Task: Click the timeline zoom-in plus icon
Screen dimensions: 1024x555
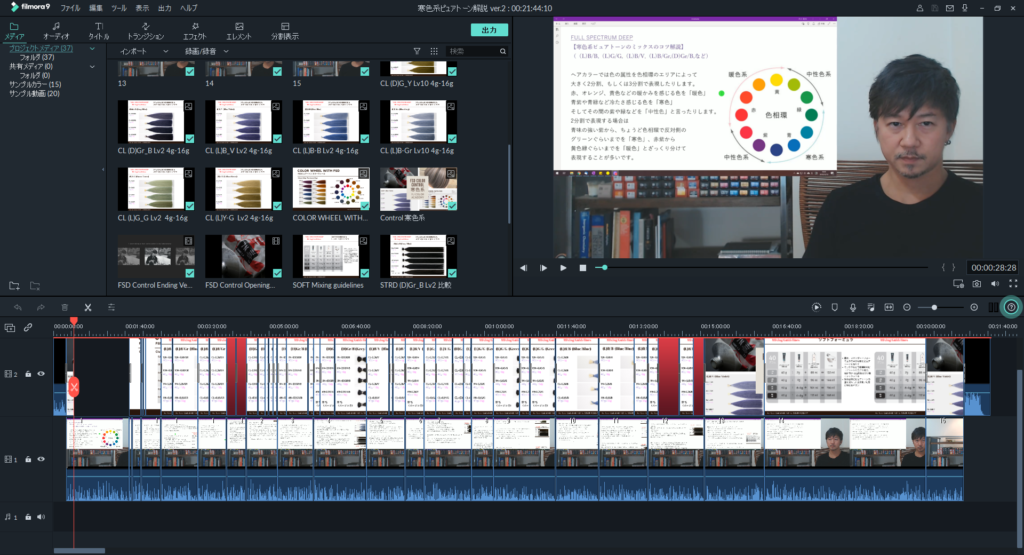Action: coord(974,307)
